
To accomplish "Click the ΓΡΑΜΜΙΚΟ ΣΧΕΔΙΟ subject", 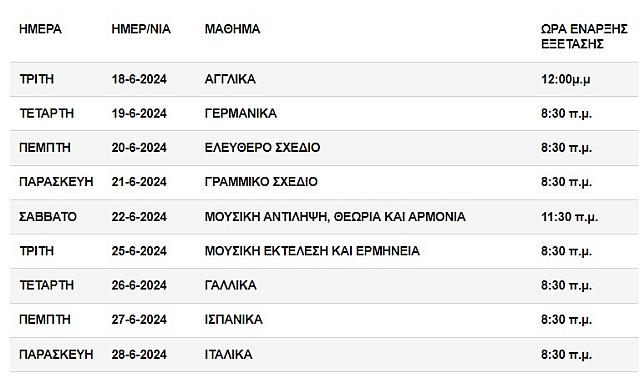I will [261, 182].
